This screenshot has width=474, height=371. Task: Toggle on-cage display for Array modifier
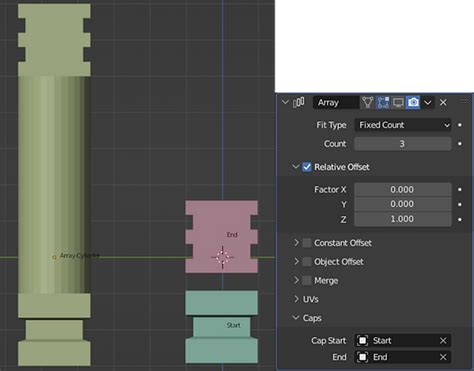point(367,102)
